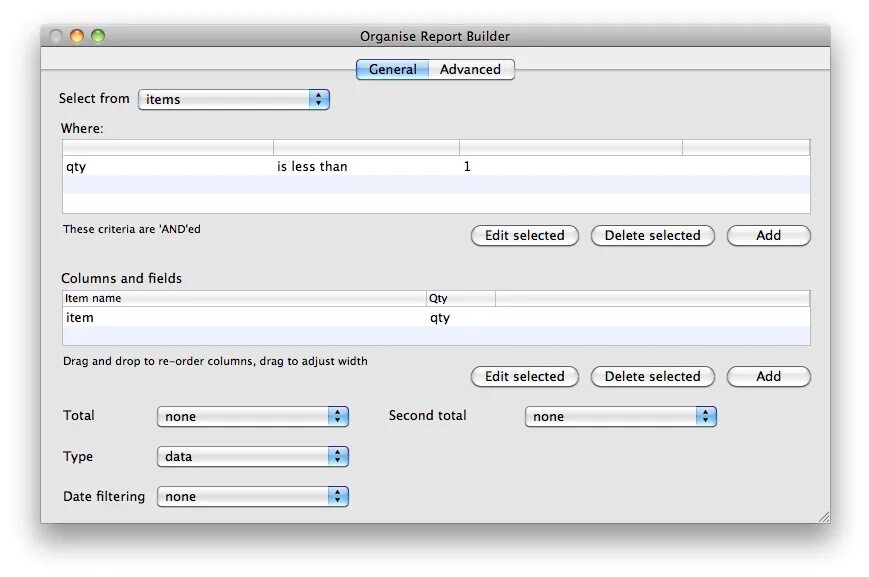The height and width of the screenshot is (577, 869).
Task: Click the yellow minimize button in title bar
Action: [75, 34]
